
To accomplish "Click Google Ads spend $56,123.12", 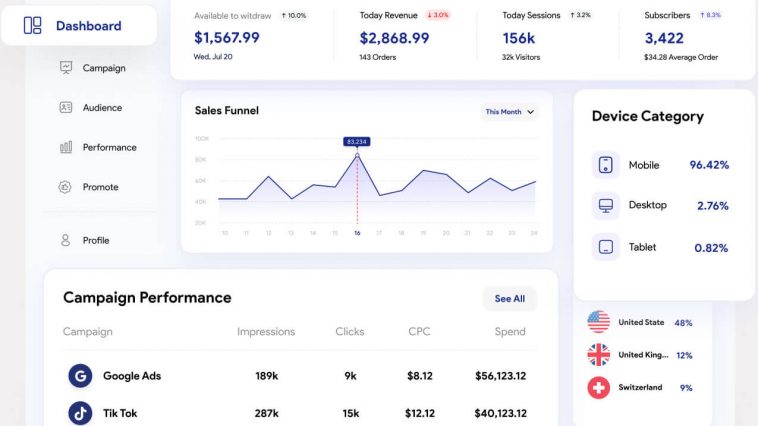I will (x=500, y=376).
